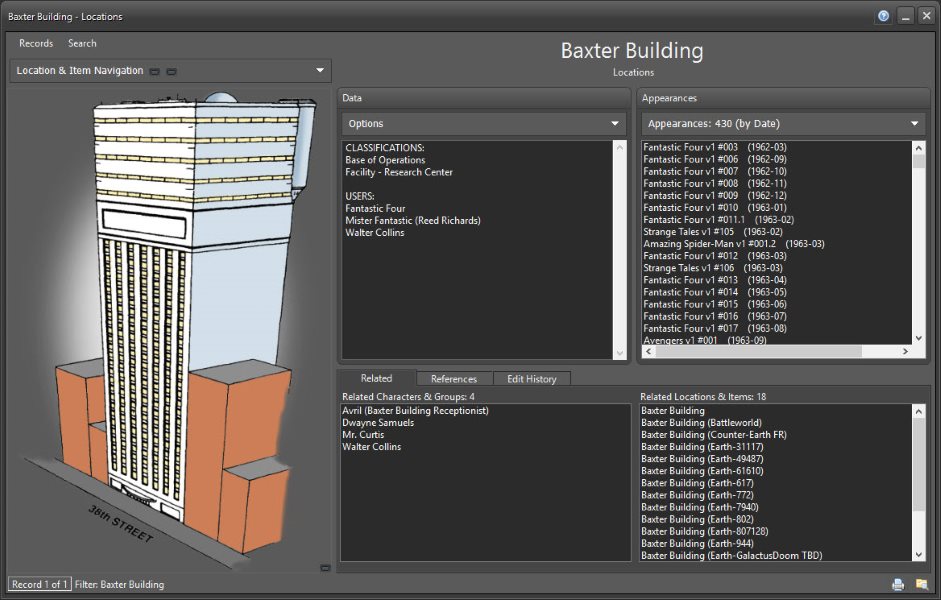Select 'Fantastic Four v1 #016 (1963-07)' appearance

click(715, 316)
